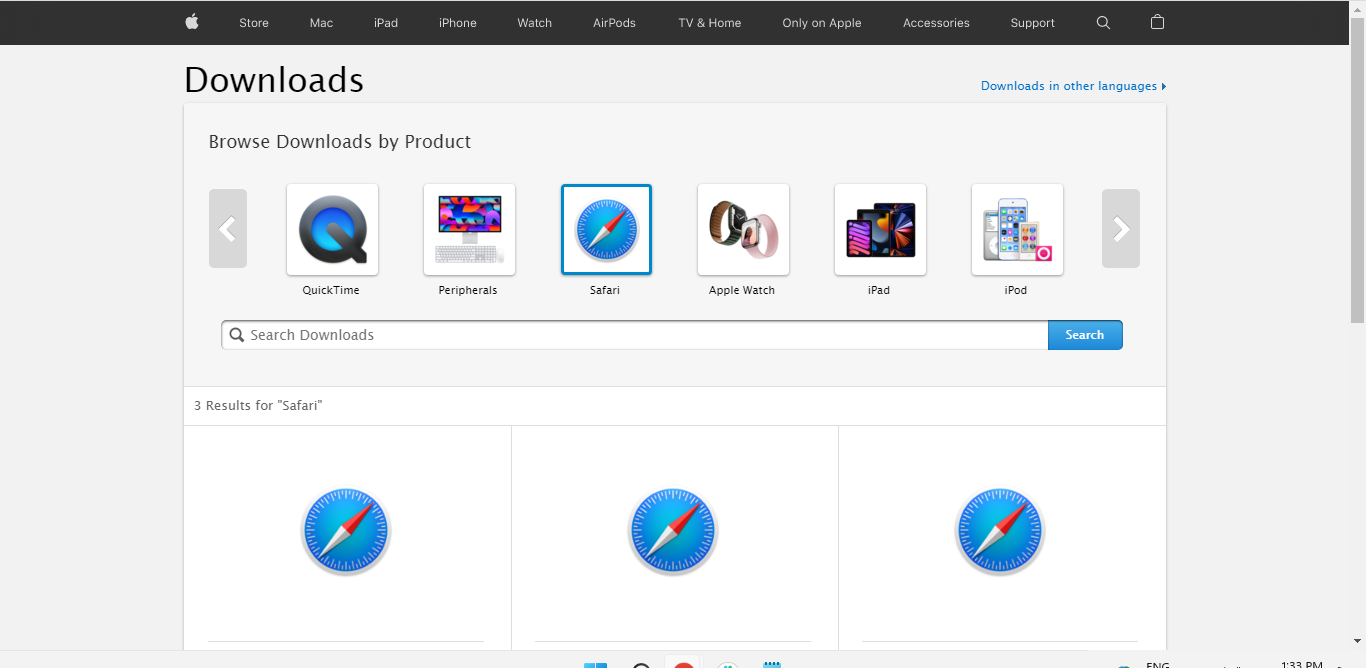Open the search magnifier in the top navigation
1366x668 pixels.
(1103, 22)
